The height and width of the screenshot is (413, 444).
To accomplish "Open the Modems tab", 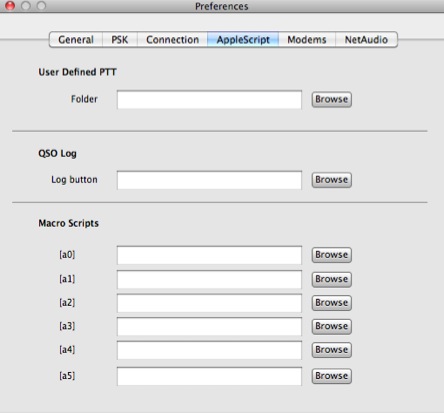I will click(x=307, y=40).
